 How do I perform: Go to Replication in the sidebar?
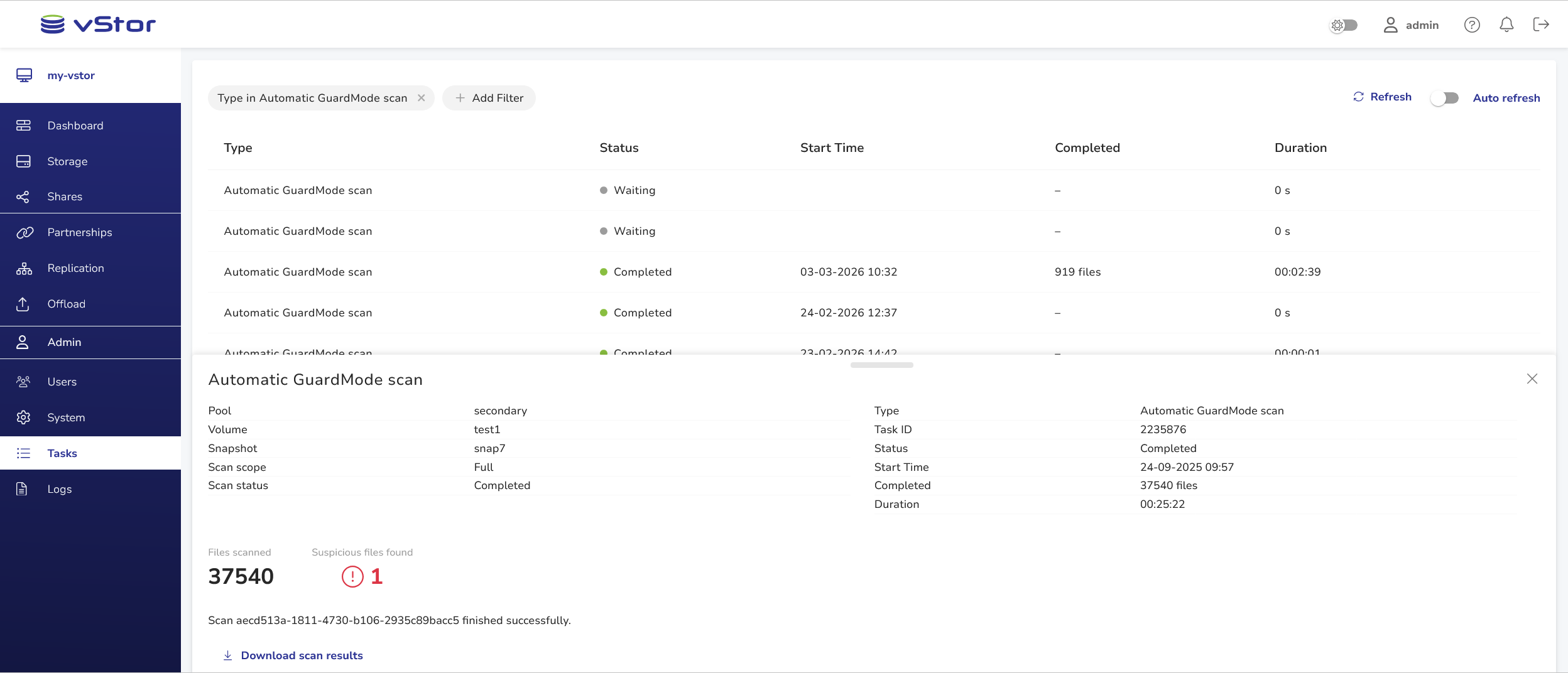pyautogui.click(x=75, y=268)
